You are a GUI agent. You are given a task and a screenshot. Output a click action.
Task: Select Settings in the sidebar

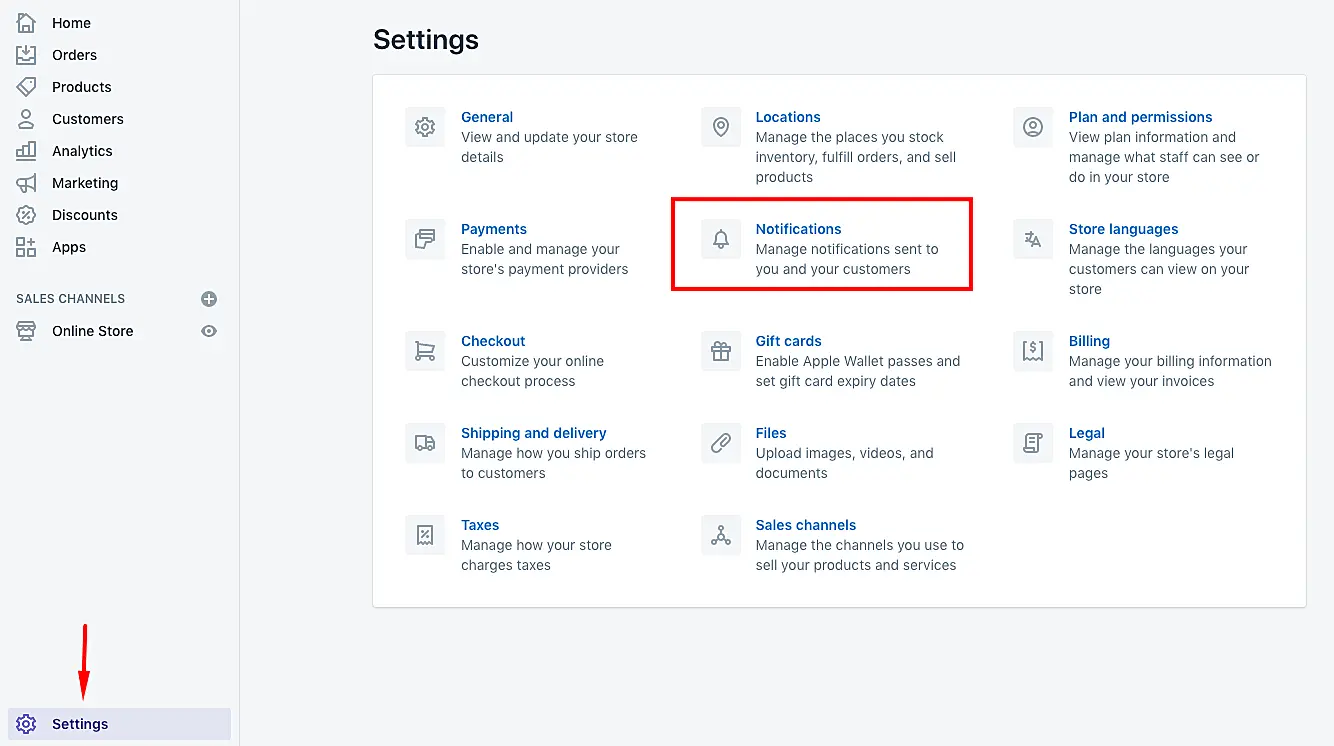click(x=80, y=724)
